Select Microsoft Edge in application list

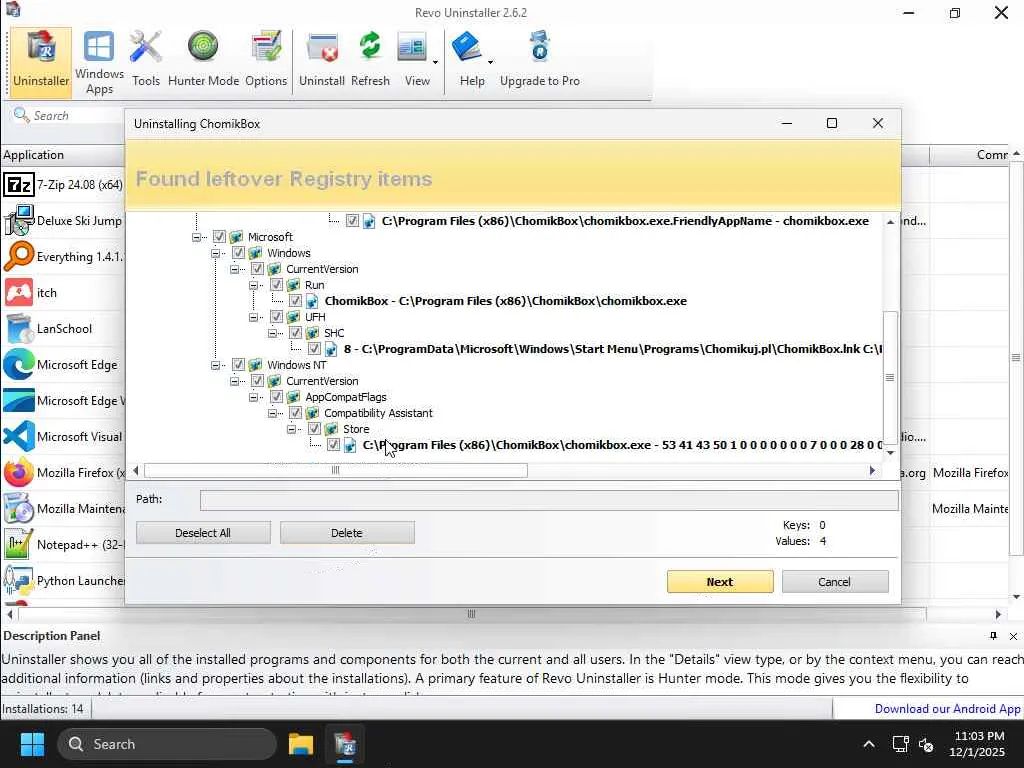pos(63,364)
